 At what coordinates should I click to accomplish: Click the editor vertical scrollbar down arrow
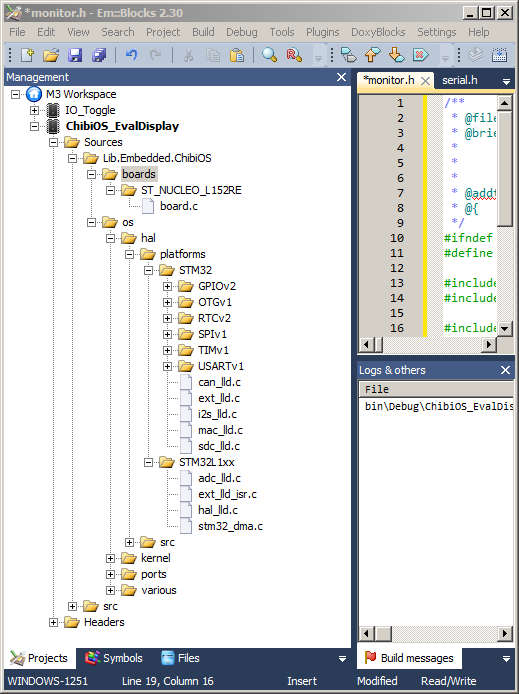coord(504,328)
